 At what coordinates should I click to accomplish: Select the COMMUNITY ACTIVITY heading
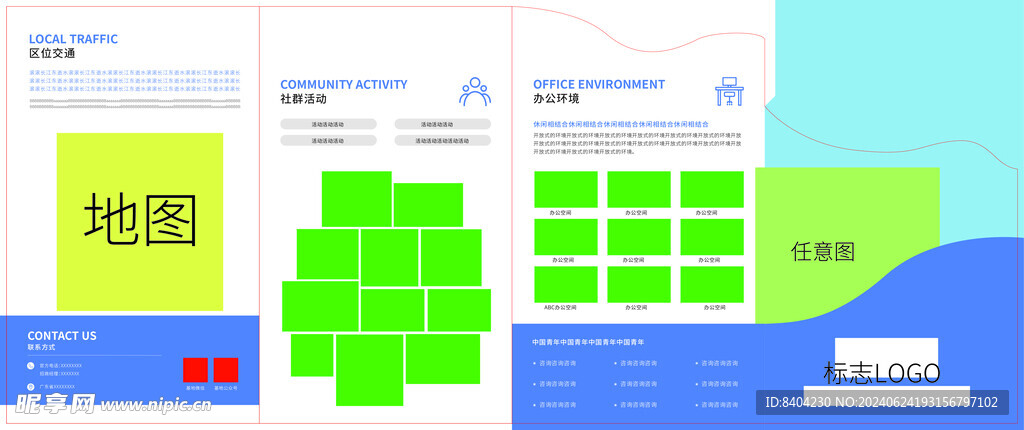[343, 85]
